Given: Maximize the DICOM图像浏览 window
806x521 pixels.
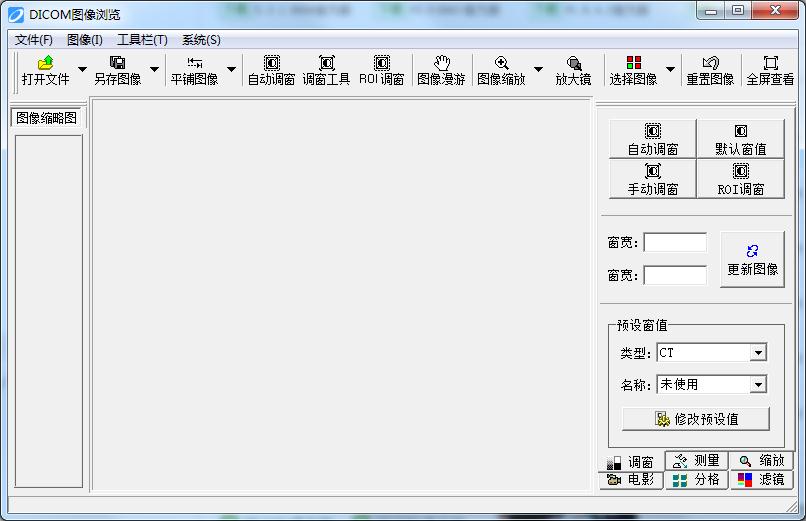Looking at the screenshot, I should pos(738,10).
